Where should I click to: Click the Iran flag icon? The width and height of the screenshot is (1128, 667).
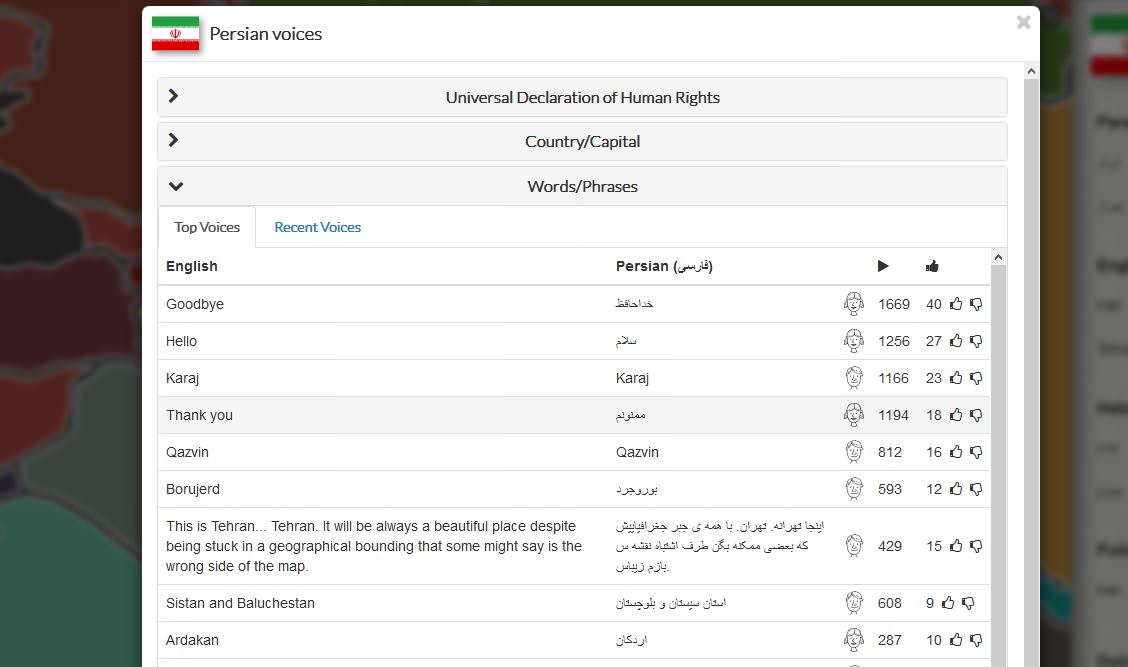pos(175,34)
